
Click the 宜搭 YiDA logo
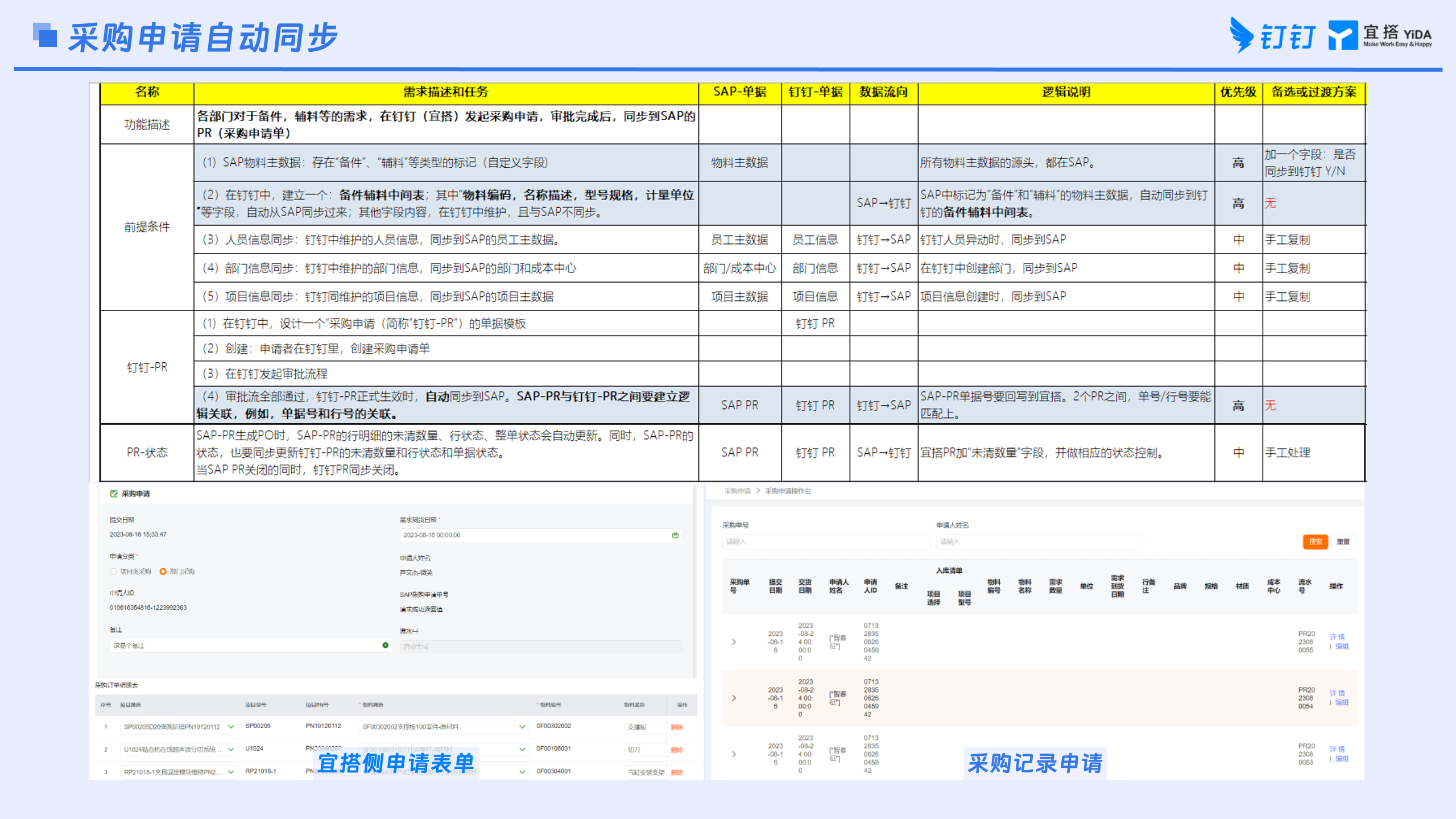pos(1380,35)
